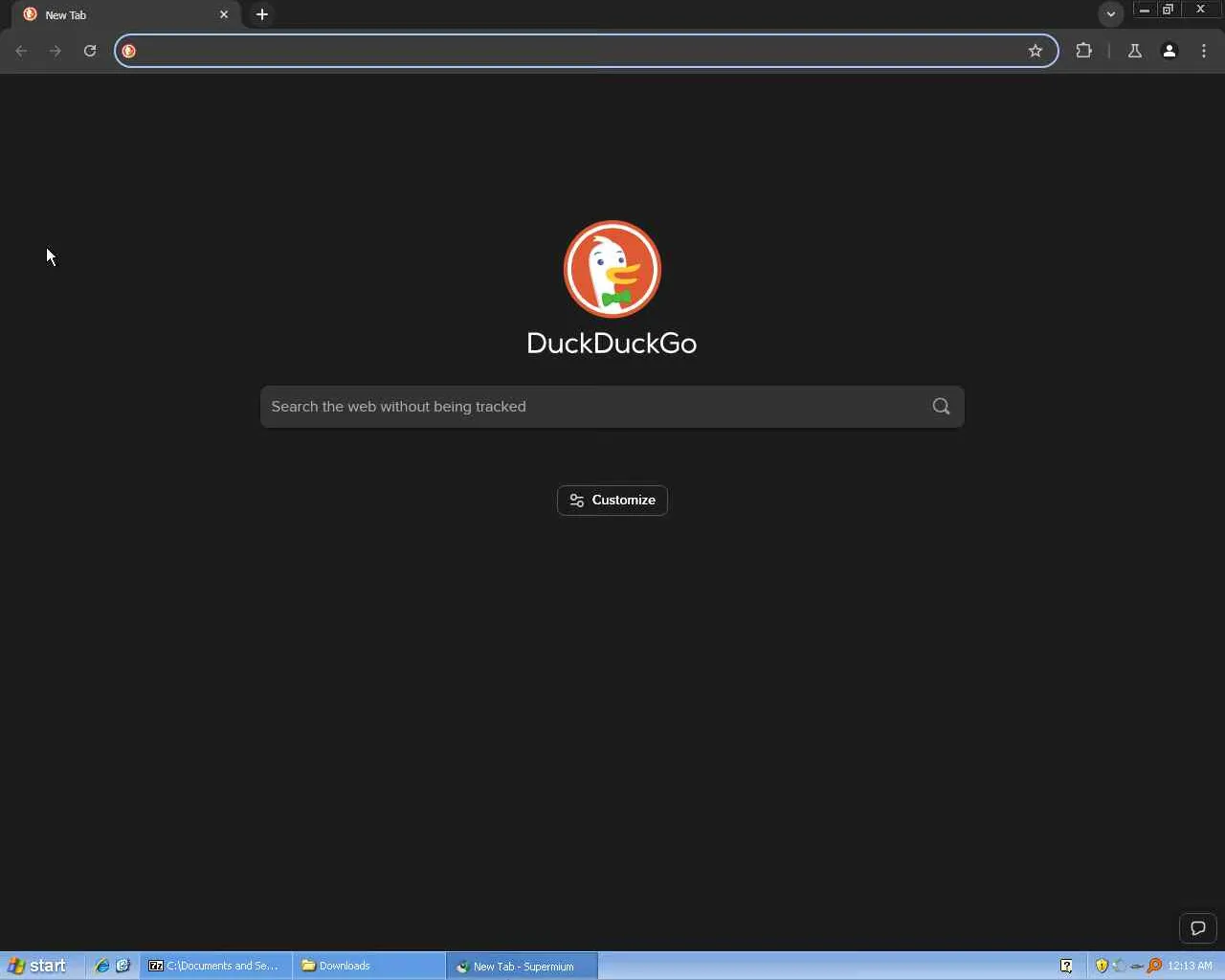The height and width of the screenshot is (980, 1225).
Task: Click the second Quick Launch icon
Action: [x=122, y=966]
